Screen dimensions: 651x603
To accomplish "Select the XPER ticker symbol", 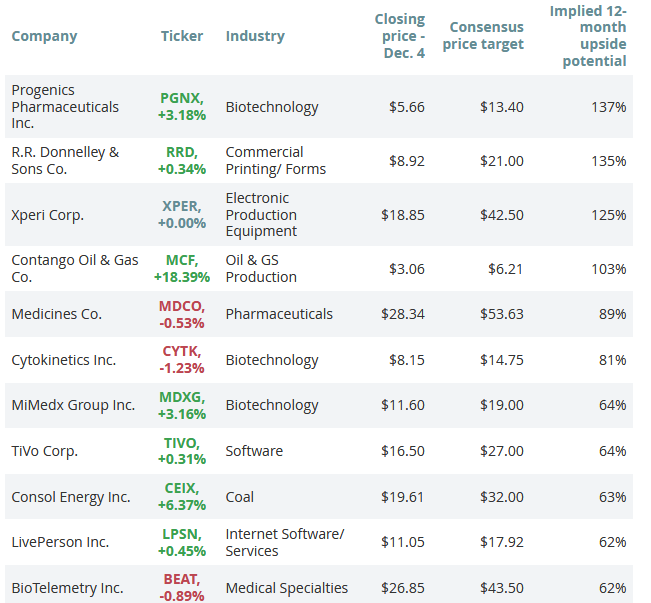I will (x=181, y=206).
